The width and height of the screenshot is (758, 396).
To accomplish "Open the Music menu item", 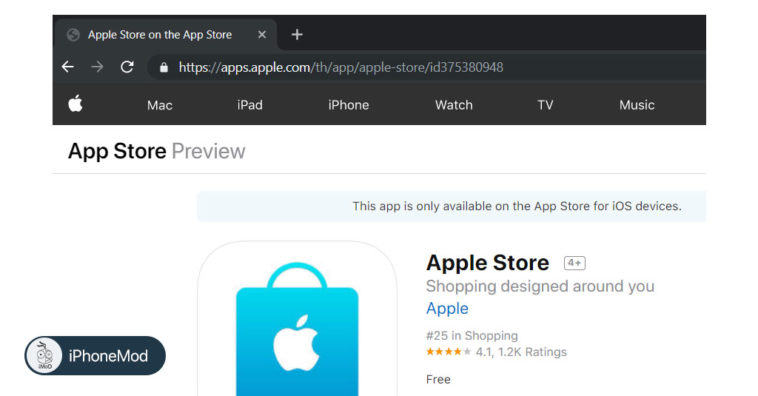I will (637, 105).
